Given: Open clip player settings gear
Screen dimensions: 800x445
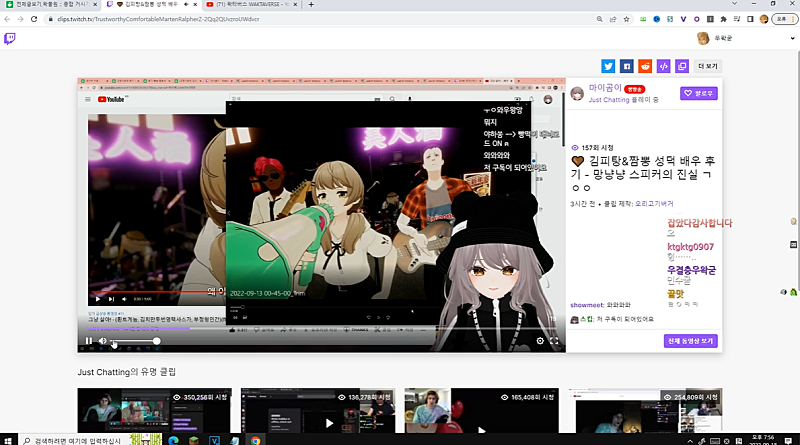Looking at the screenshot, I should pos(540,341).
